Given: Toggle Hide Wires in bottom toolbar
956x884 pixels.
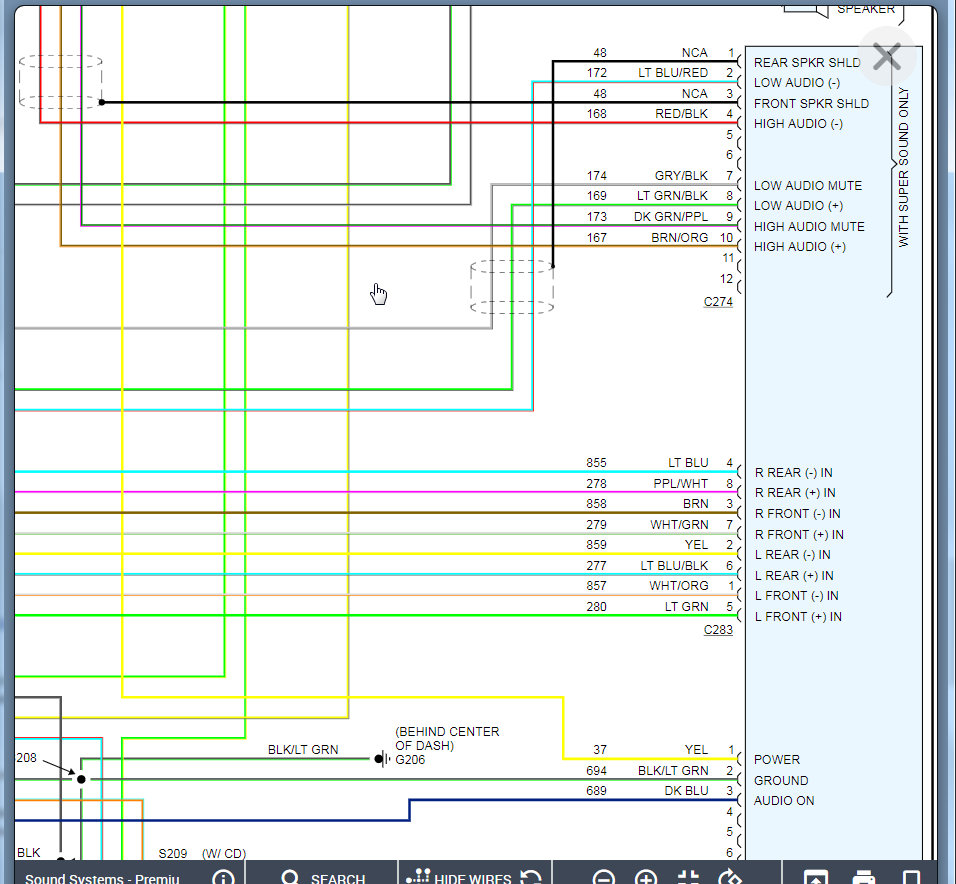Looking at the screenshot, I should (460, 877).
